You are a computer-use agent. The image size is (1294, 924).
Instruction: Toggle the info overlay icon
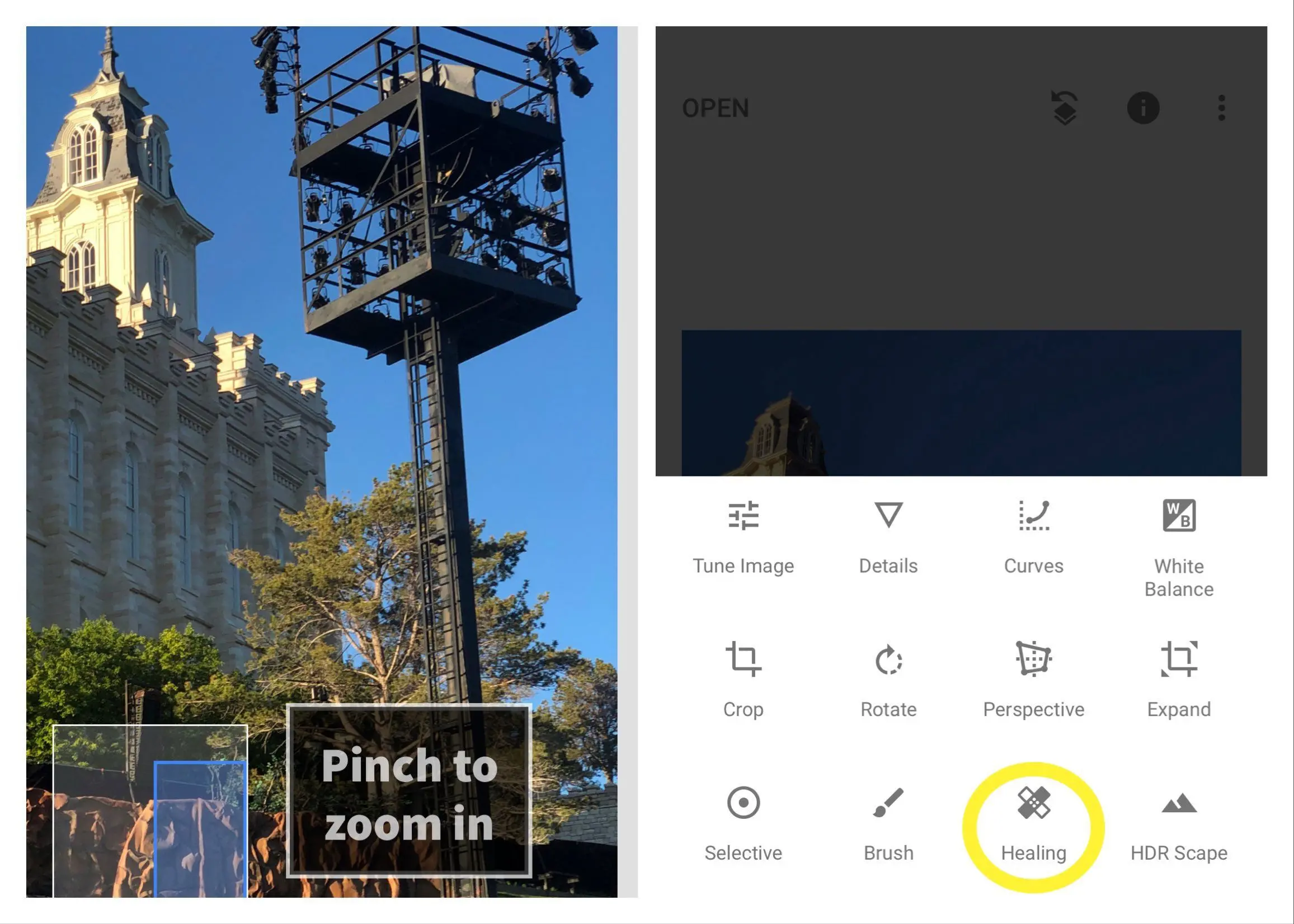[1142, 108]
